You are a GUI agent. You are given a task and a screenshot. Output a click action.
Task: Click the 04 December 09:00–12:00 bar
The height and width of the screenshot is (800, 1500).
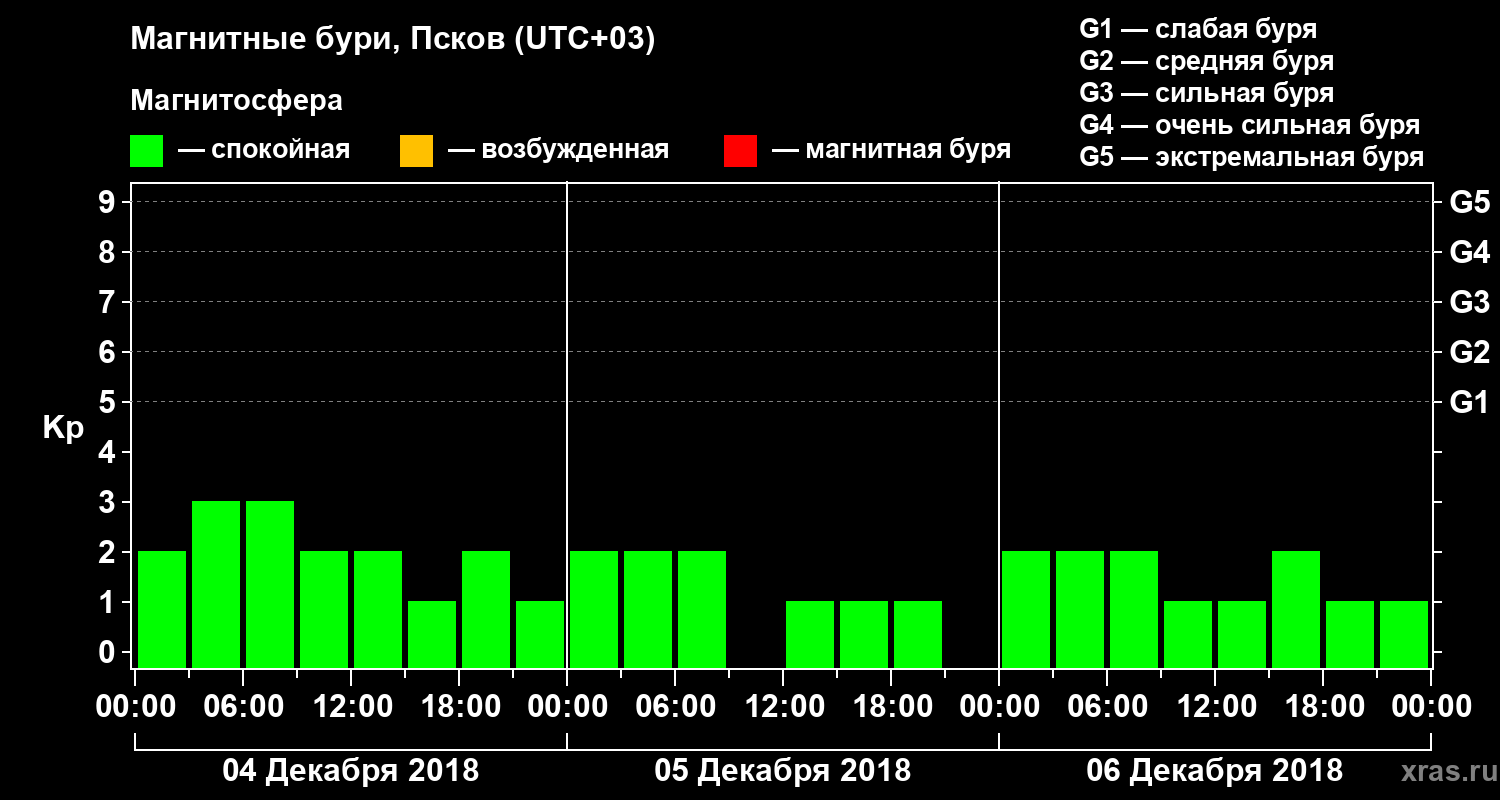[324, 609]
